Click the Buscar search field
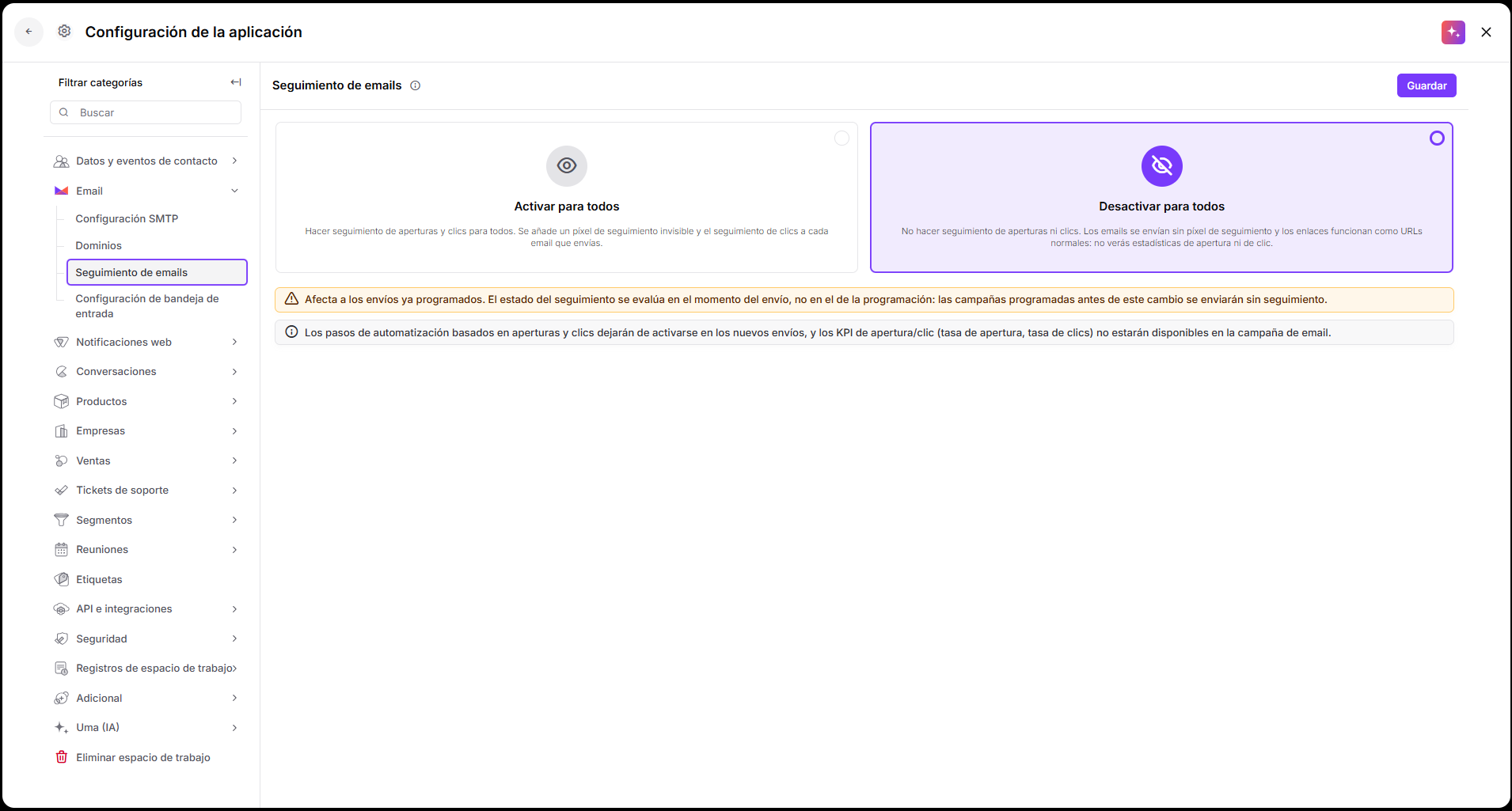This screenshot has width=1512, height=811. click(146, 112)
